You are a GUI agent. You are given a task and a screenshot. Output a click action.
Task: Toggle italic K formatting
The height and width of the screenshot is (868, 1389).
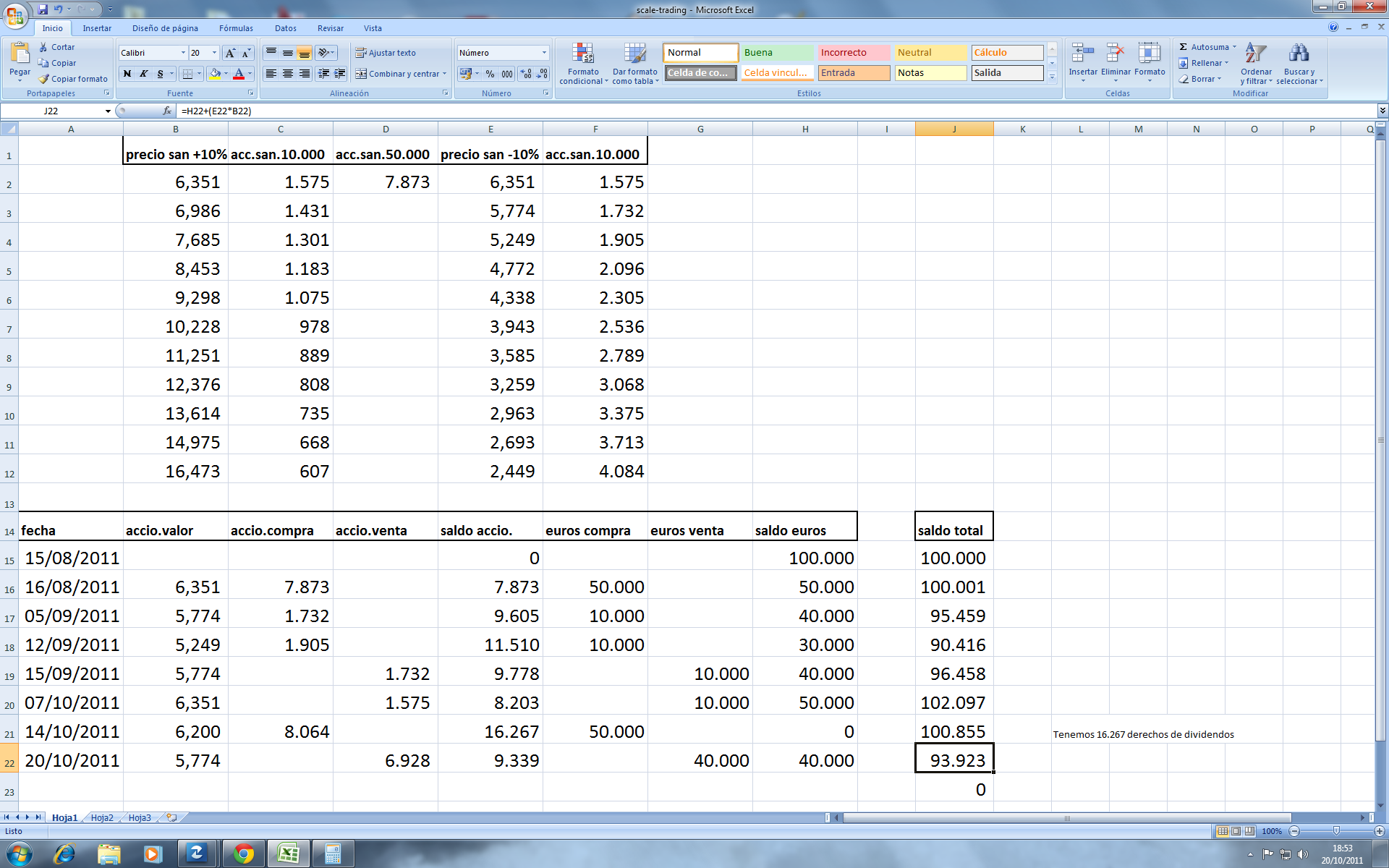pos(144,74)
